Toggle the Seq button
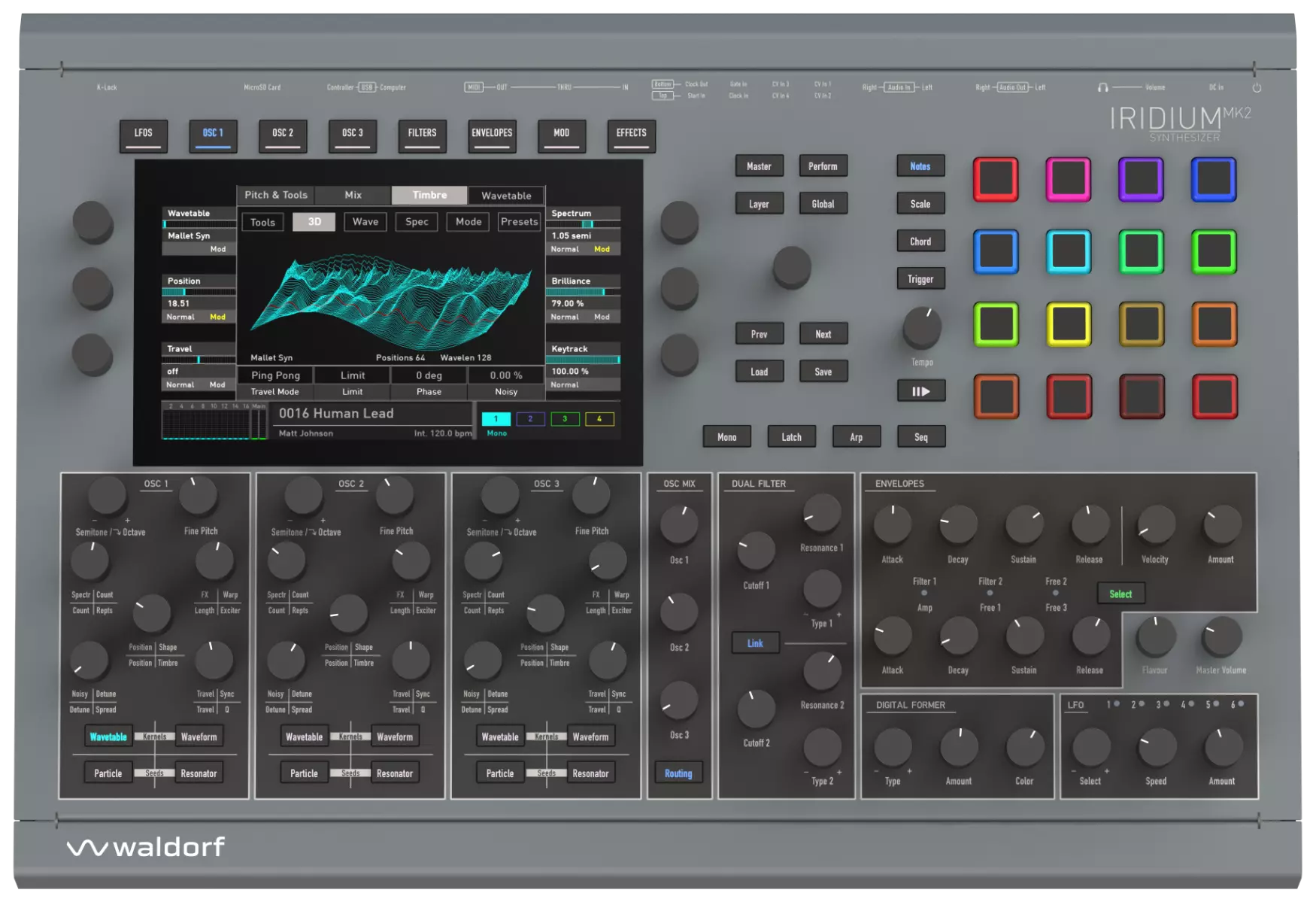Viewport: 1316px width, 902px height. coord(921,437)
